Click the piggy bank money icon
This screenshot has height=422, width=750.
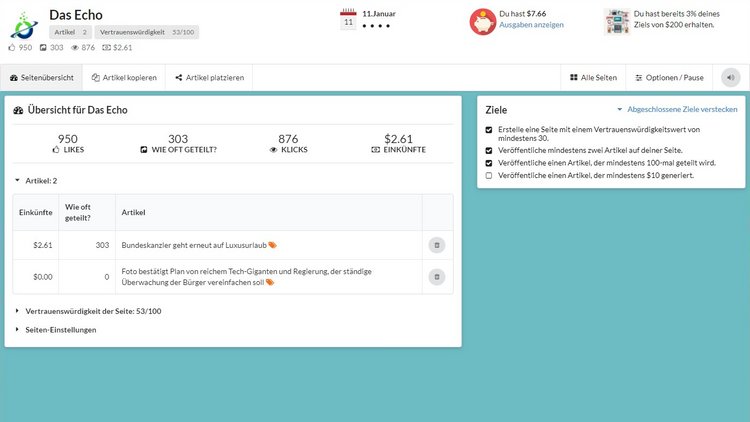[482, 22]
